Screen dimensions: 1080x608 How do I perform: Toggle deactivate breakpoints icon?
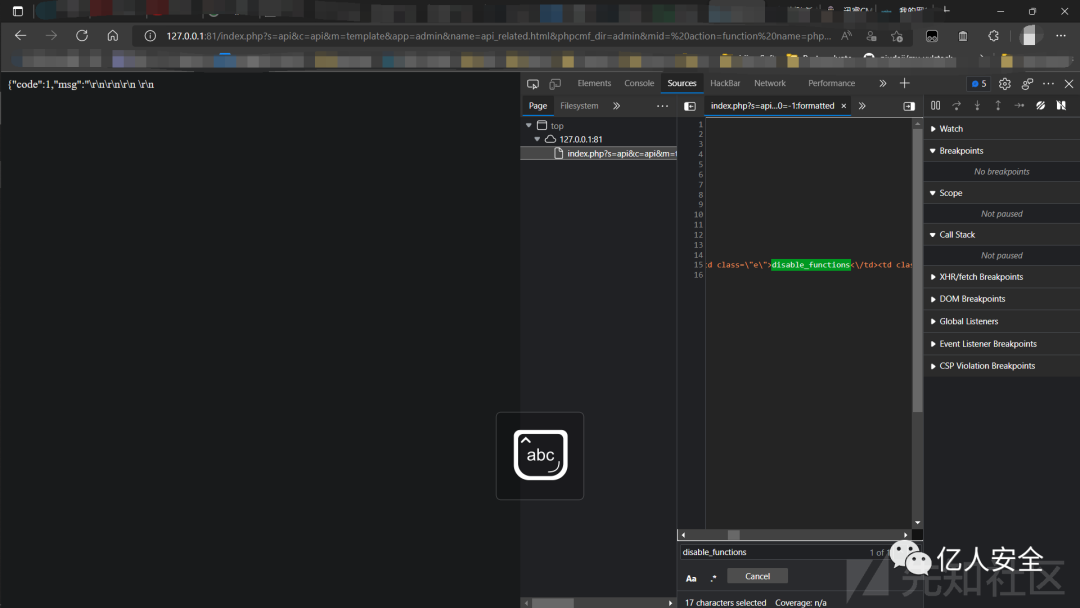[1040, 106]
